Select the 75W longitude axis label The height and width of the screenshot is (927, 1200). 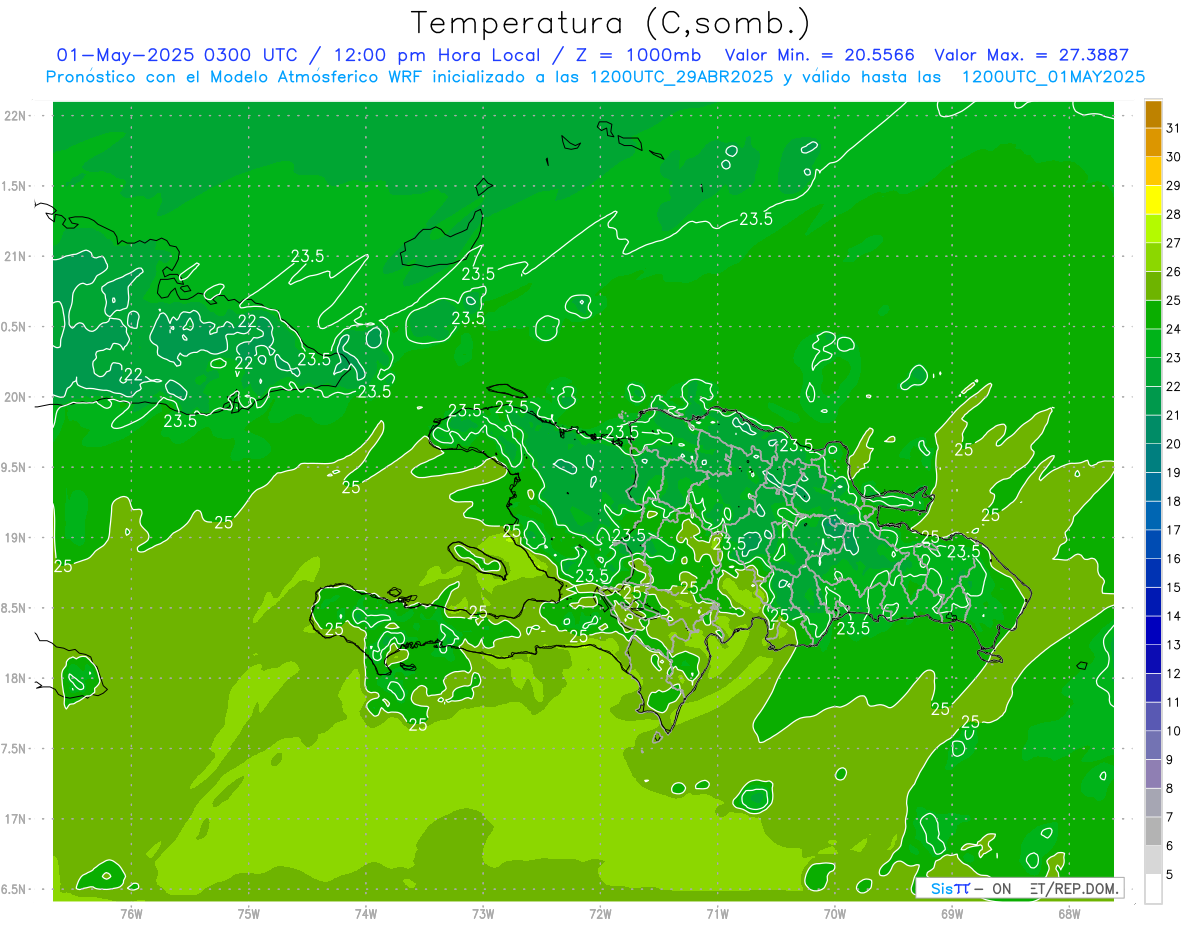tap(248, 913)
